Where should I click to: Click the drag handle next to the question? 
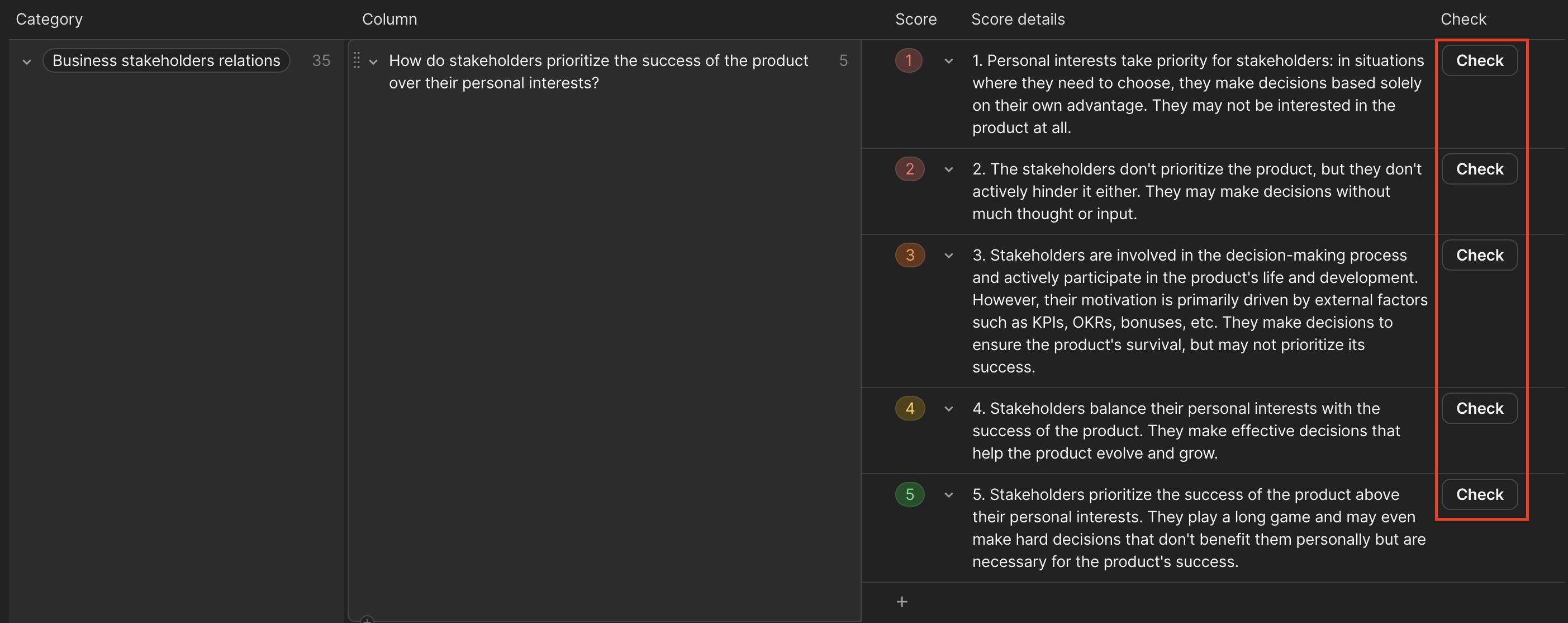pos(358,60)
